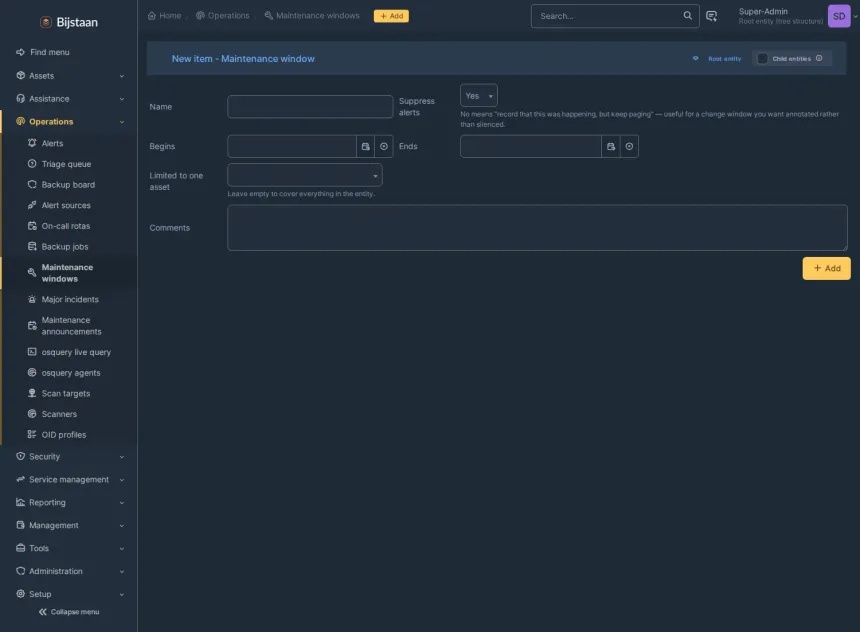
Task: Click Maintenance windows wrench icon in sidebar
Action: pos(32,273)
